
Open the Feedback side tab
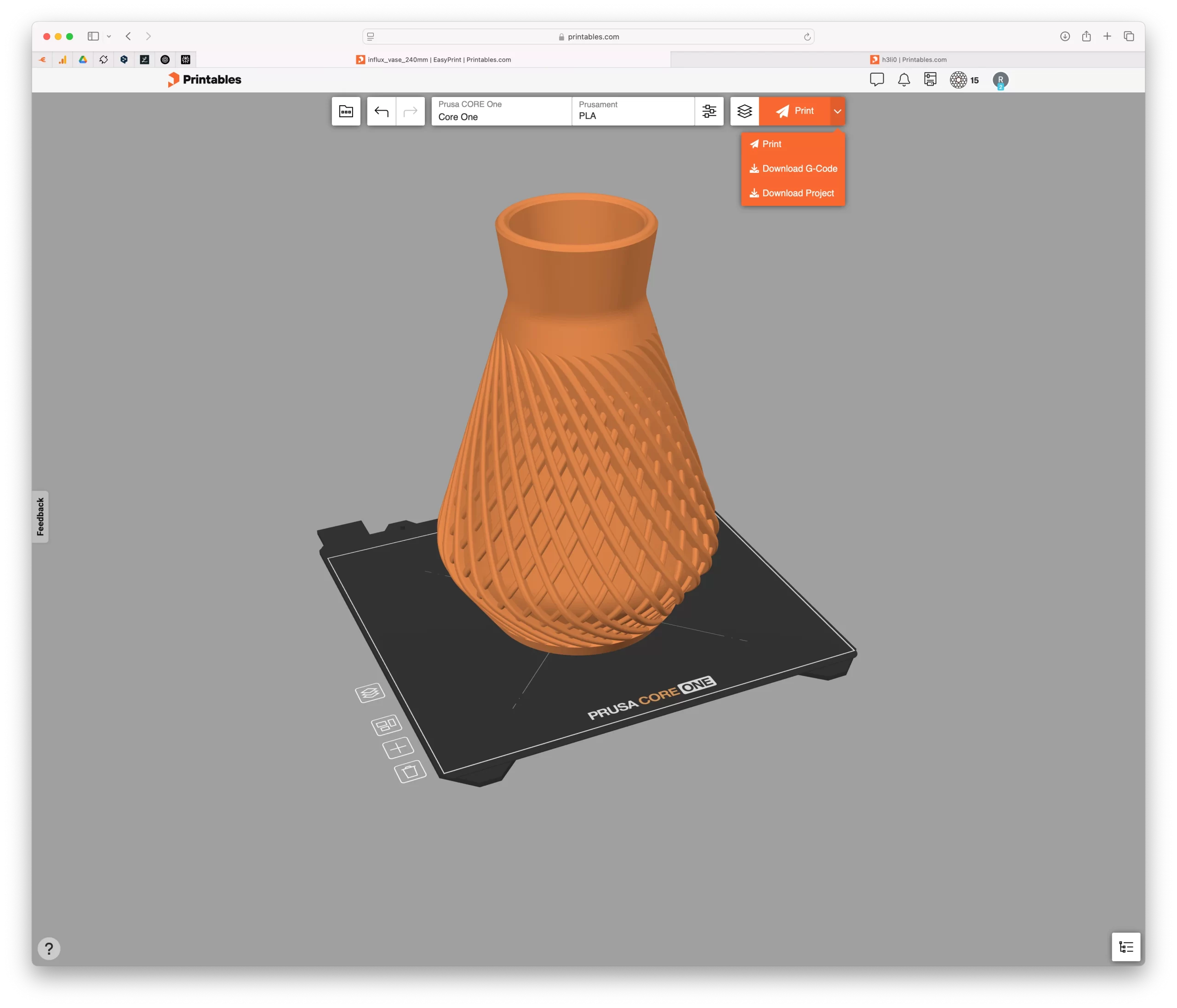click(40, 516)
